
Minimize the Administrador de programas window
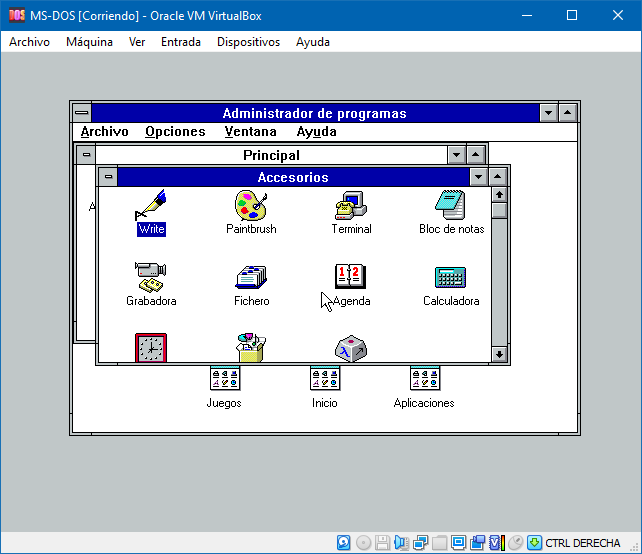[x=549, y=113]
